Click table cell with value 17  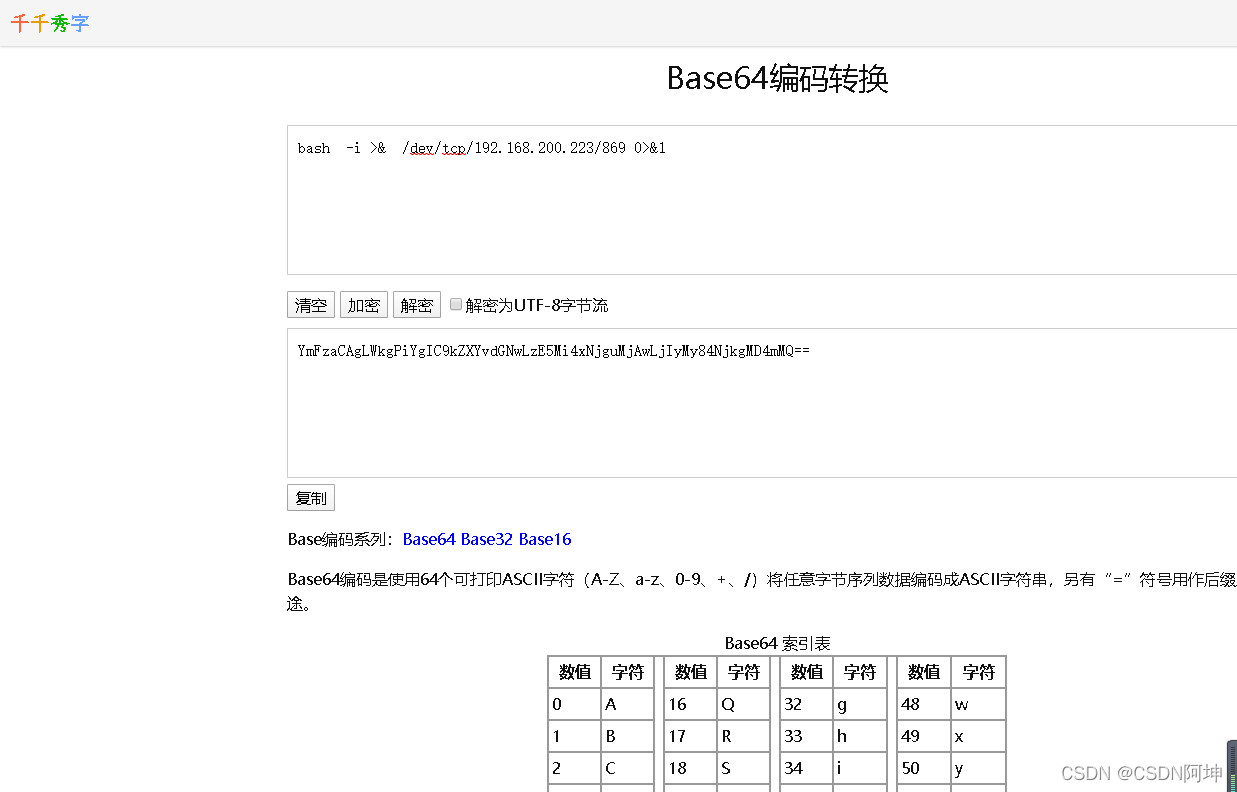point(690,736)
